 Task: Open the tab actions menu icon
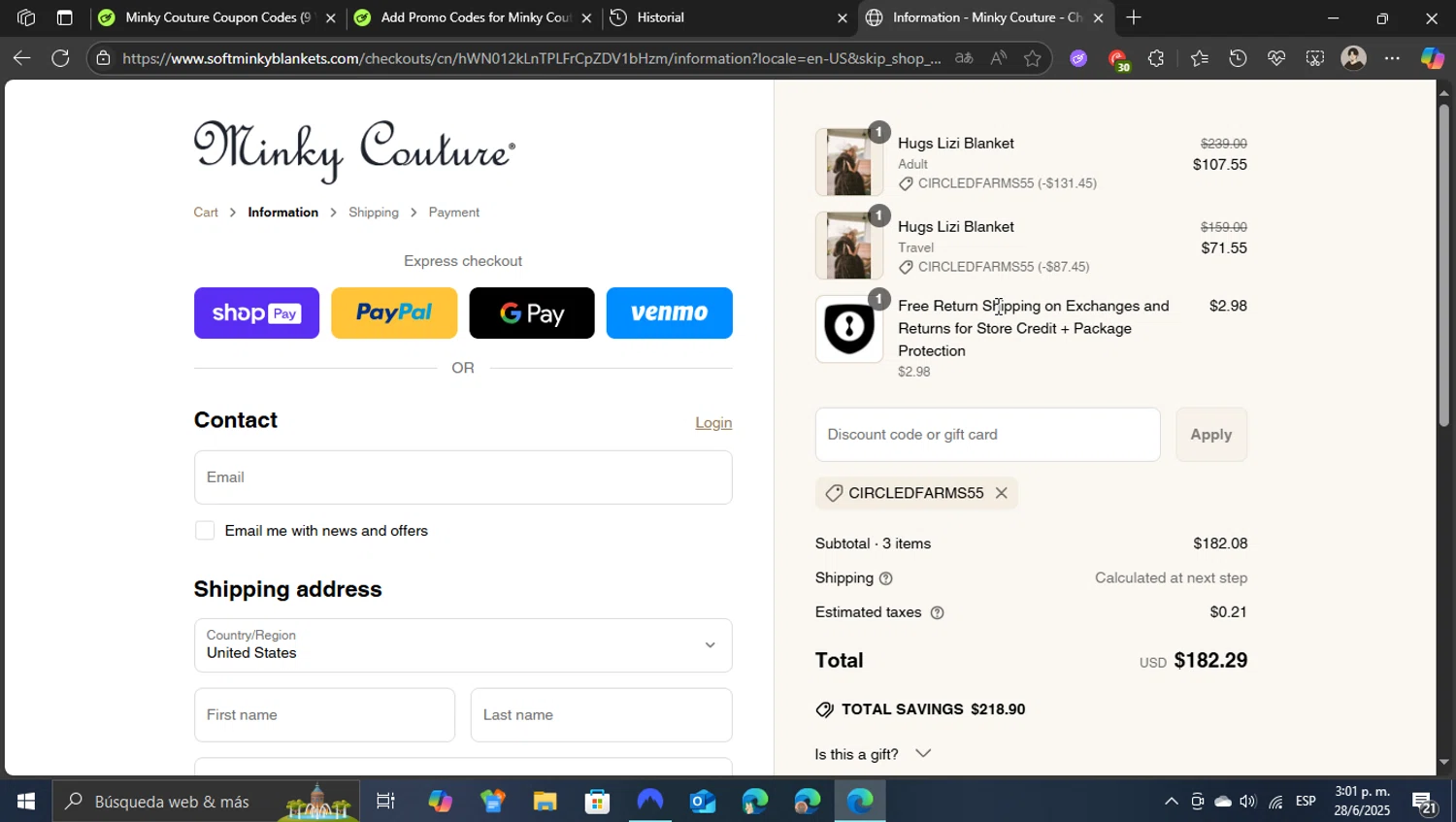coord(64,17)
